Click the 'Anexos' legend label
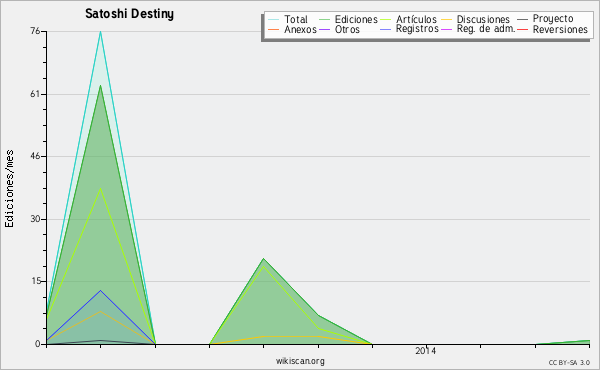600x370 pixels. (x=300, y=29)
